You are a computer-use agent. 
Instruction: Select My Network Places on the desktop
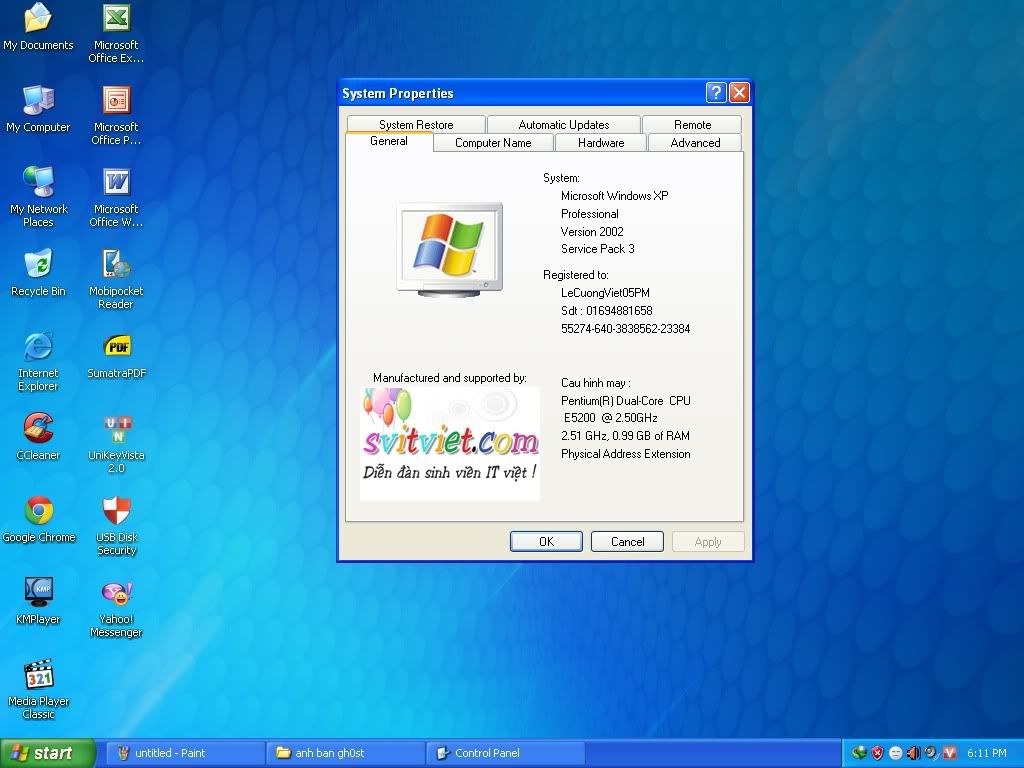(38, 197)
